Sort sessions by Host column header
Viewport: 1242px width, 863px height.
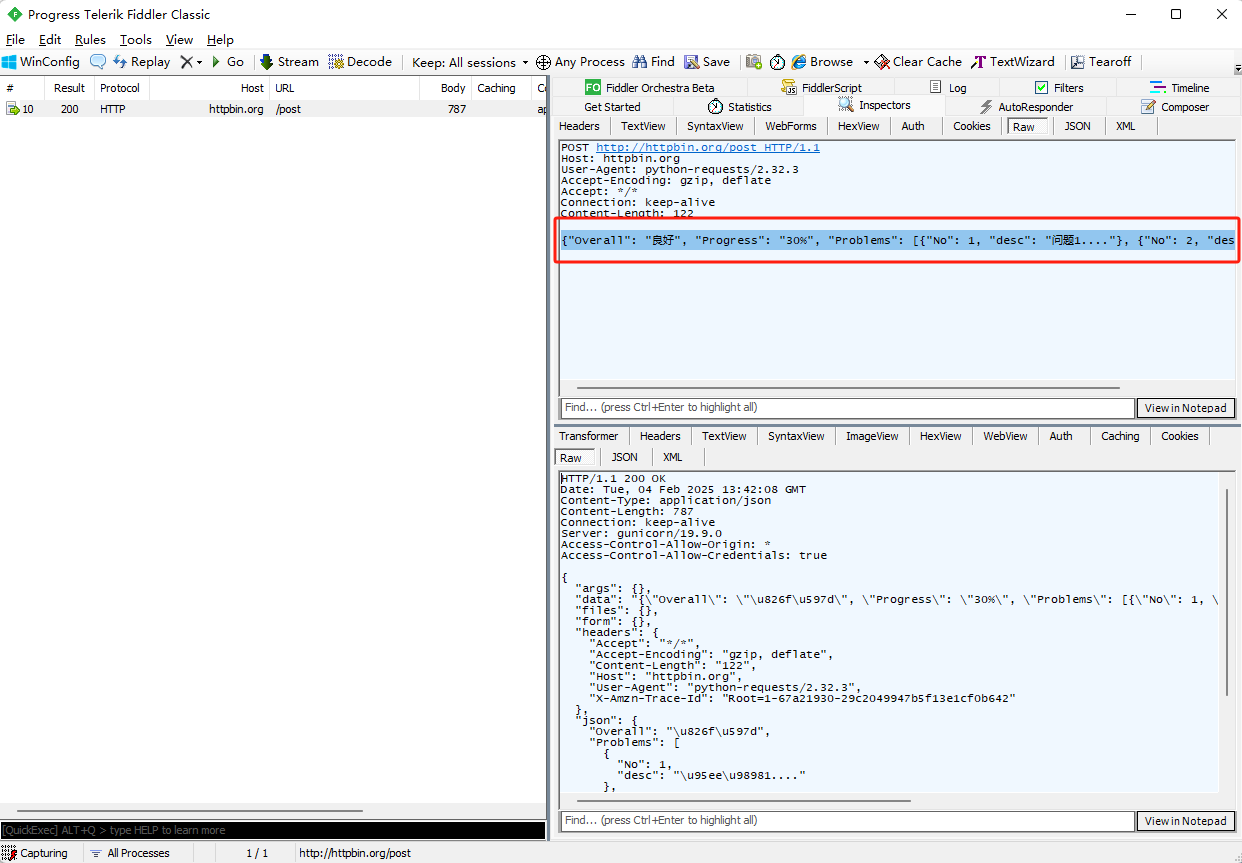209,88
